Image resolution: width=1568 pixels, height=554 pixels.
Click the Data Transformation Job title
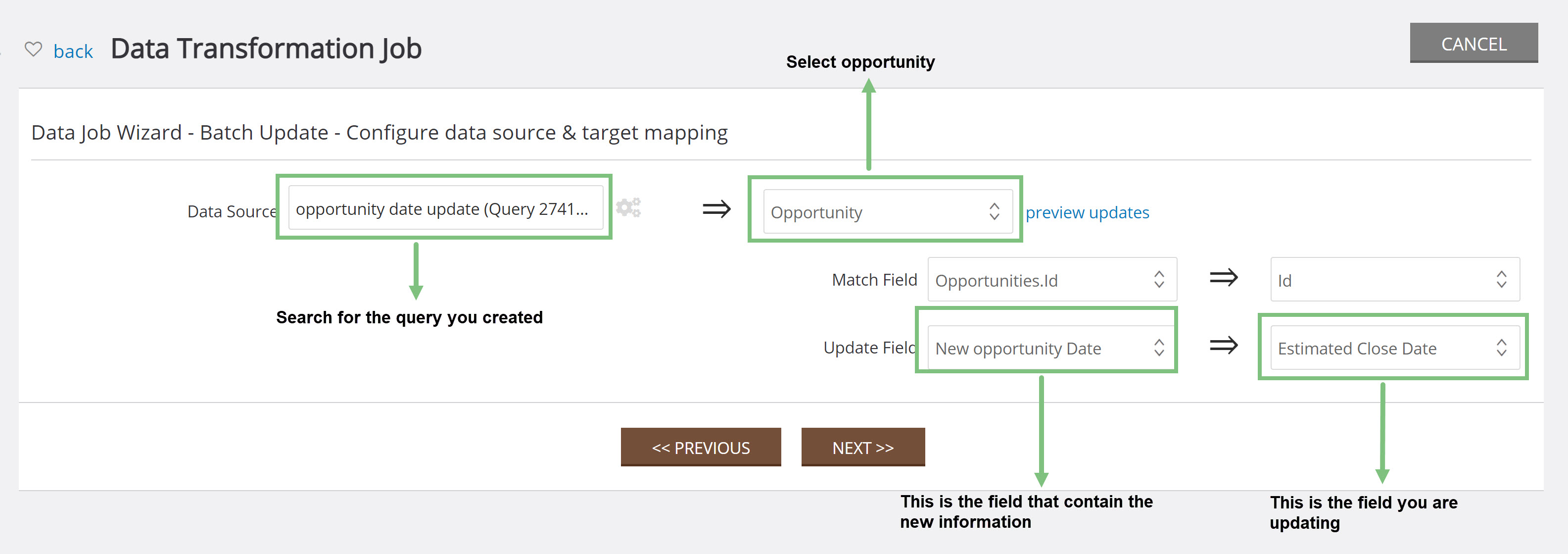(266, 49)
